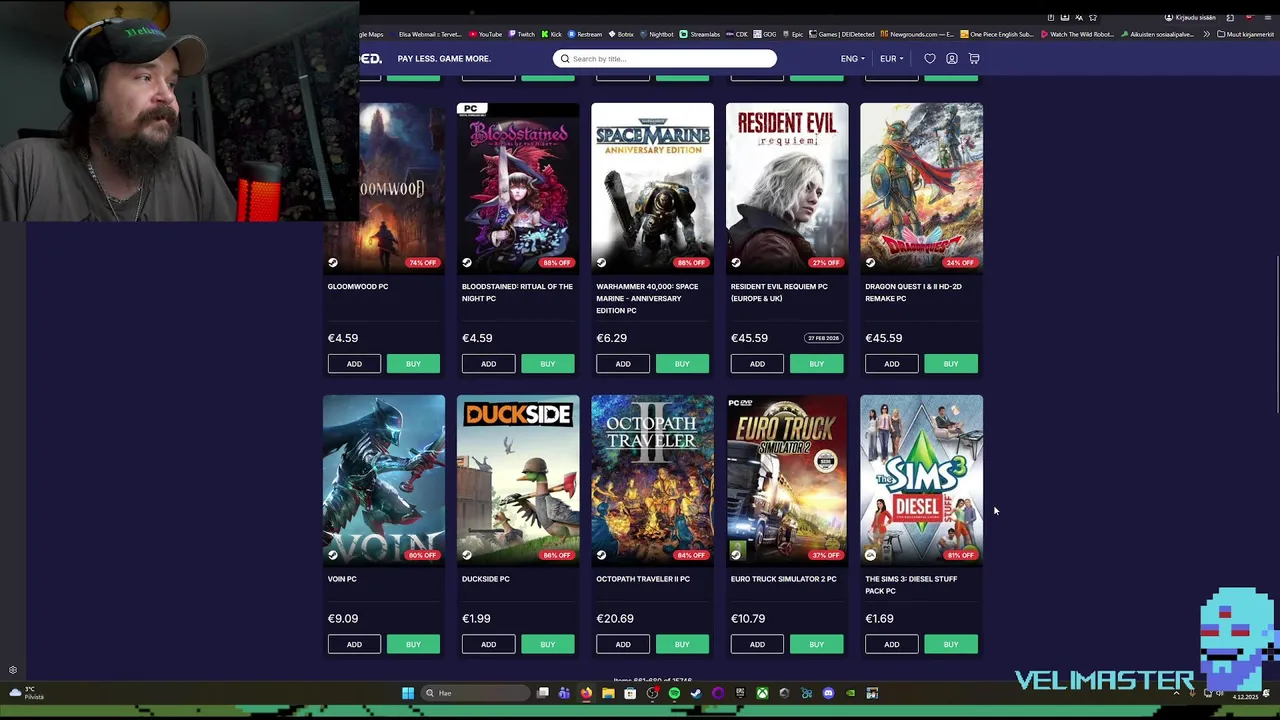Focus the Search by title field

664,59
